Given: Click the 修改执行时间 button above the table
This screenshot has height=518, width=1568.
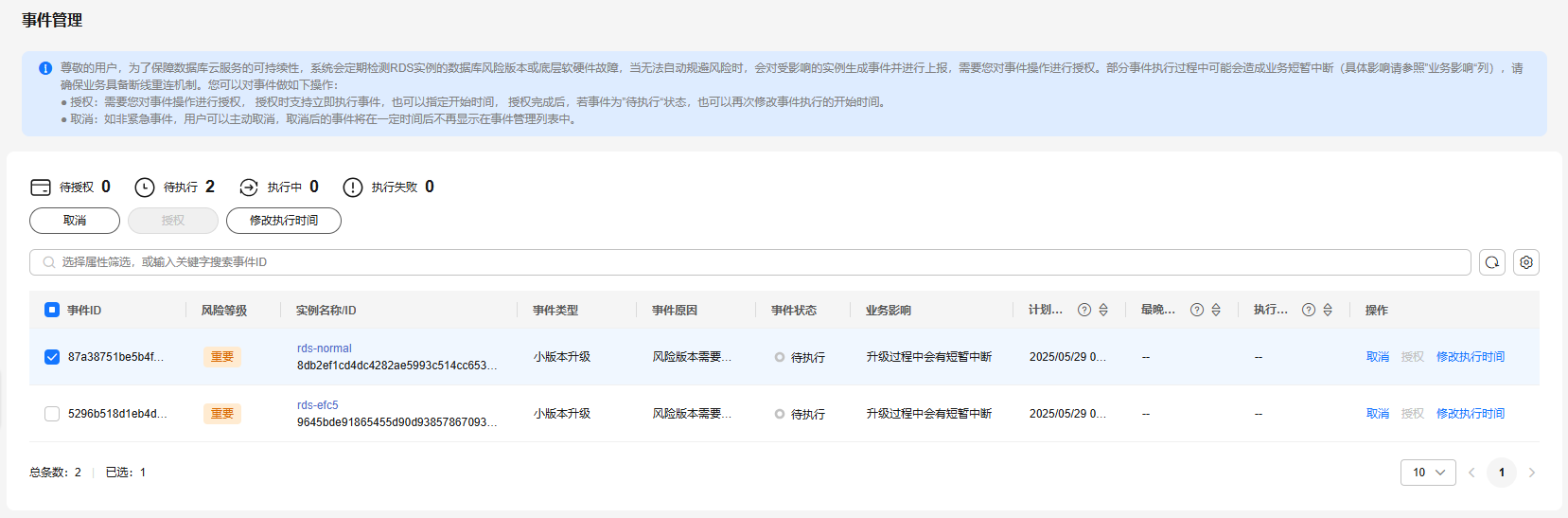Looking at the screenshot, I should click(284, 221).
